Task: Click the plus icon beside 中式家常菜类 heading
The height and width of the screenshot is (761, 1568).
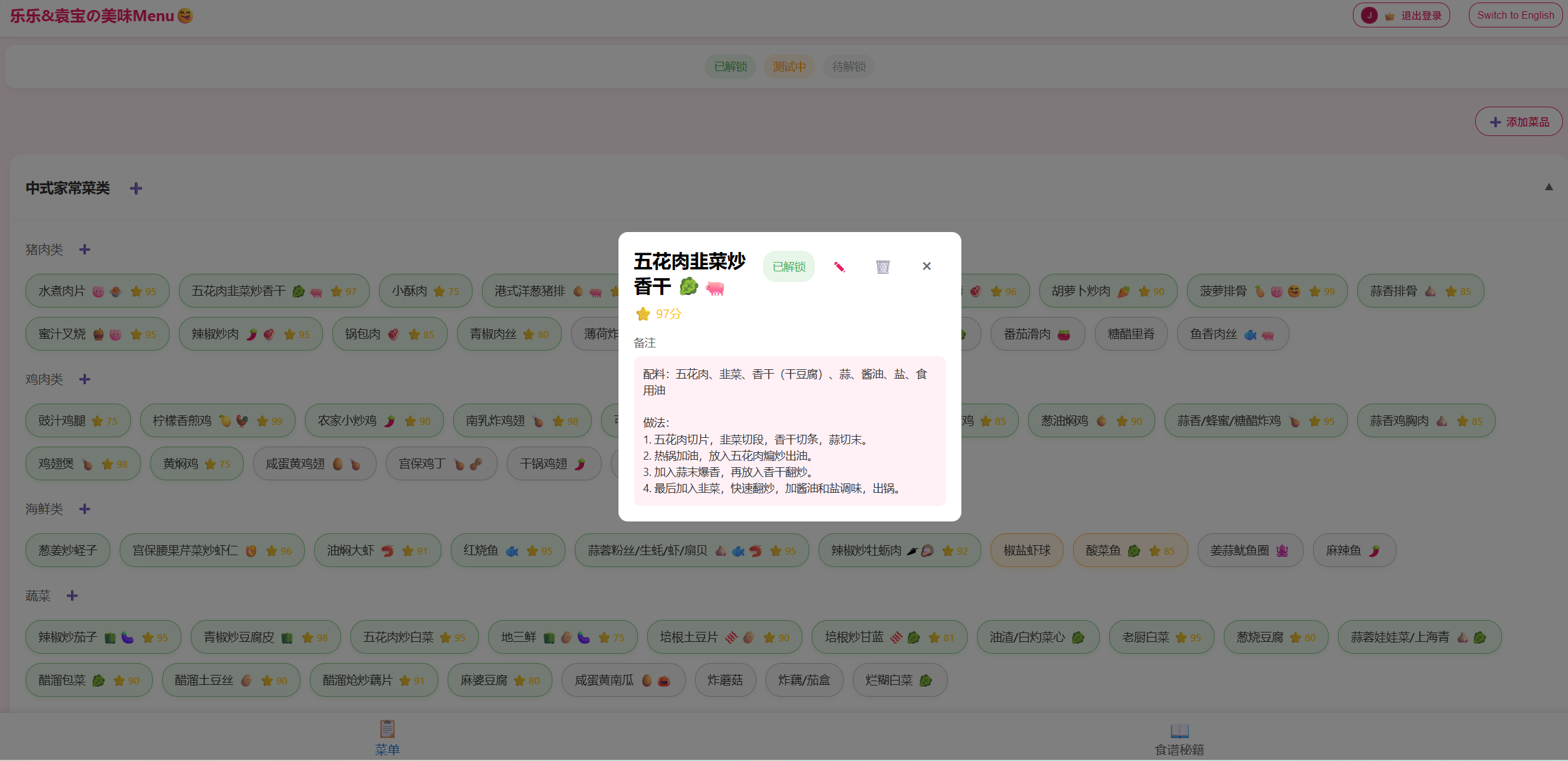Action: (135, 188)
